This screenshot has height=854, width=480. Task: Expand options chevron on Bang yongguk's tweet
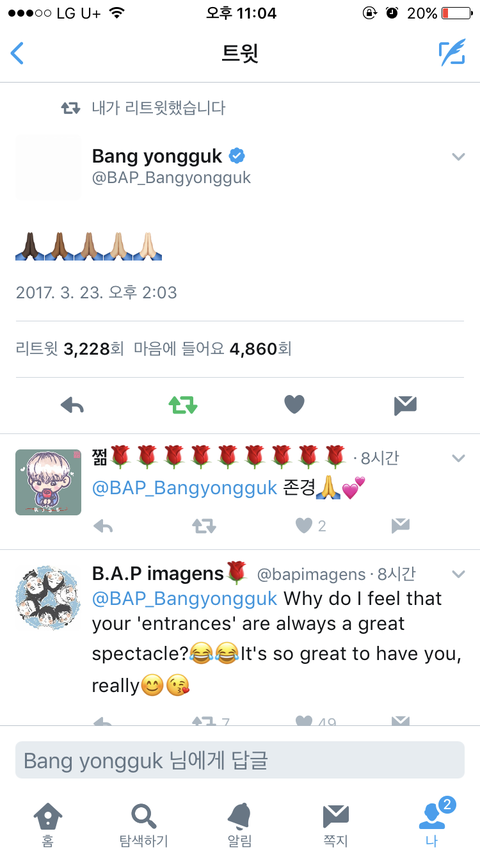(459, 157)
